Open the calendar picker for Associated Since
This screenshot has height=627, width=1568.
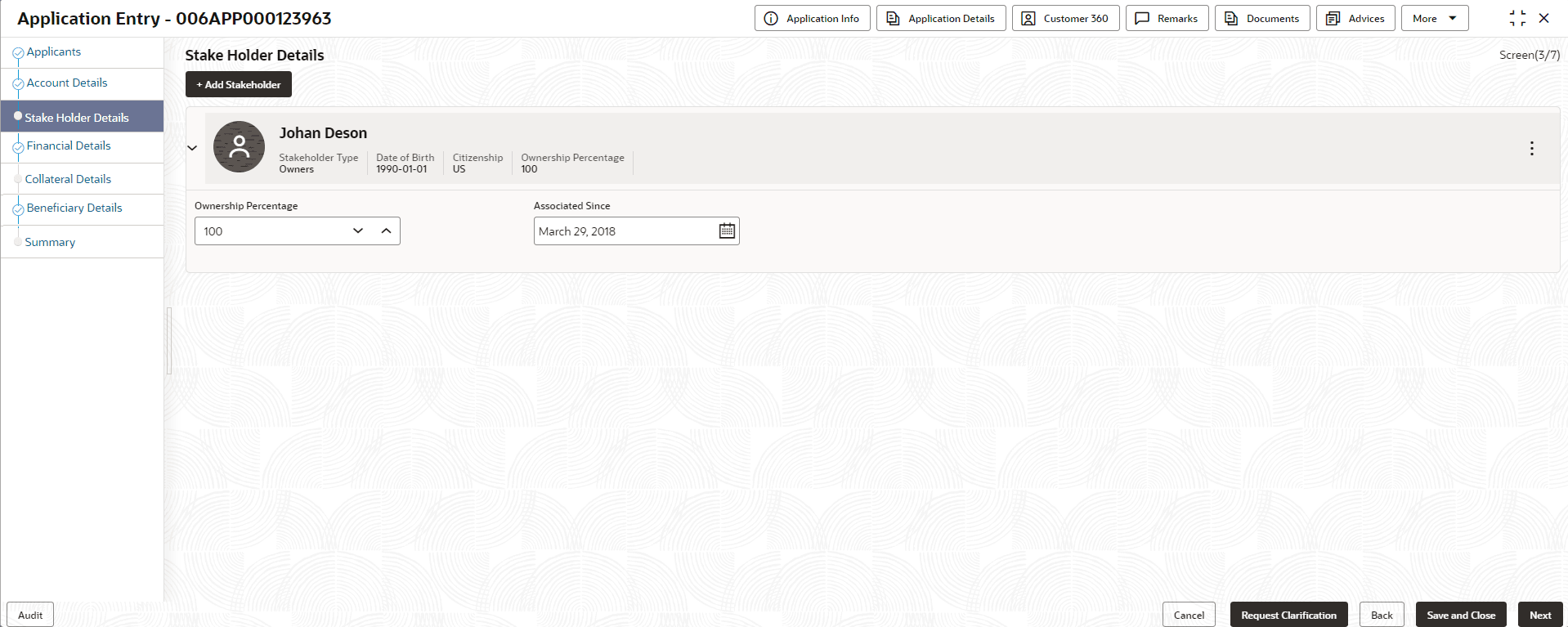[727, 231]
